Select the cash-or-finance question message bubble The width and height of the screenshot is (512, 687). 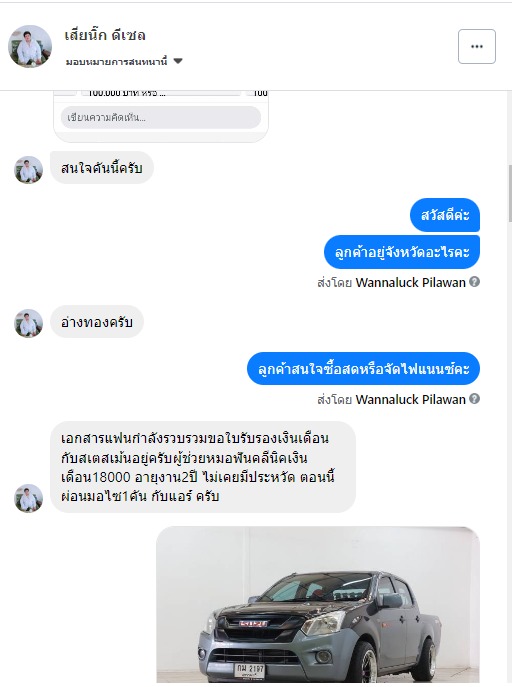pos(364,368)
